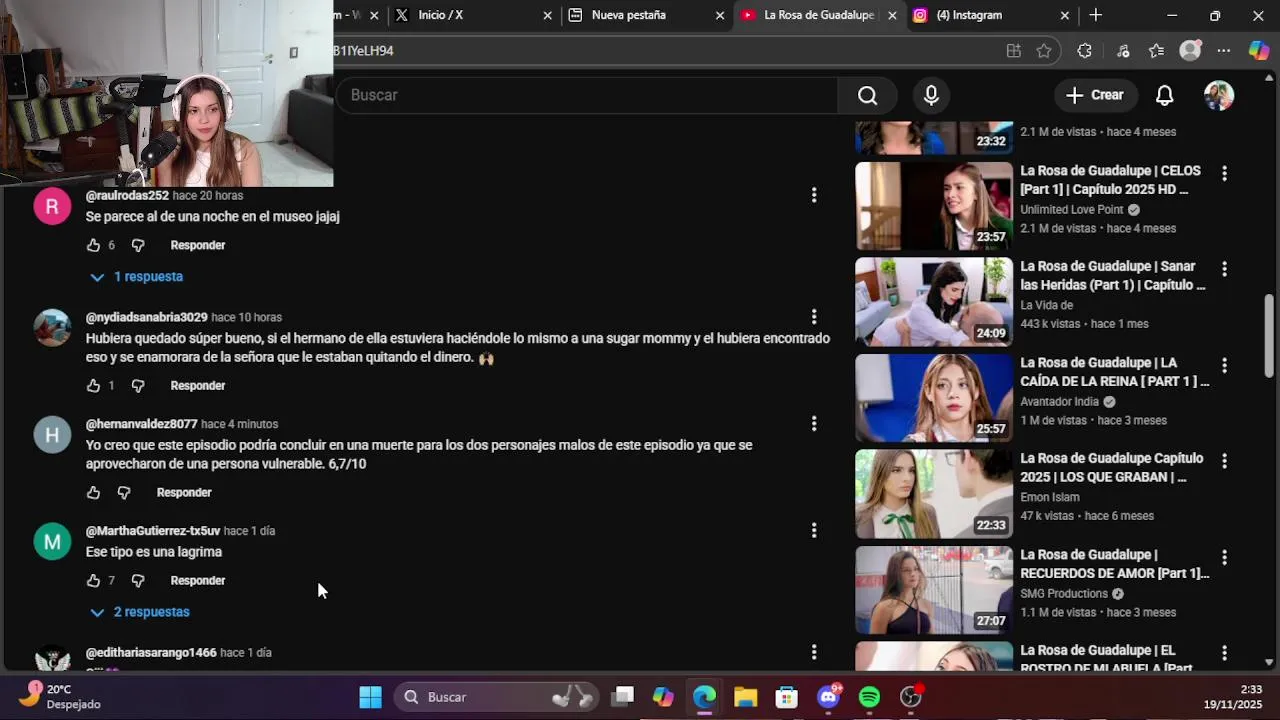1280x720 pixels.
Task: Open Edge extensions puzzle icon
Action: [x=1085, y=51]
